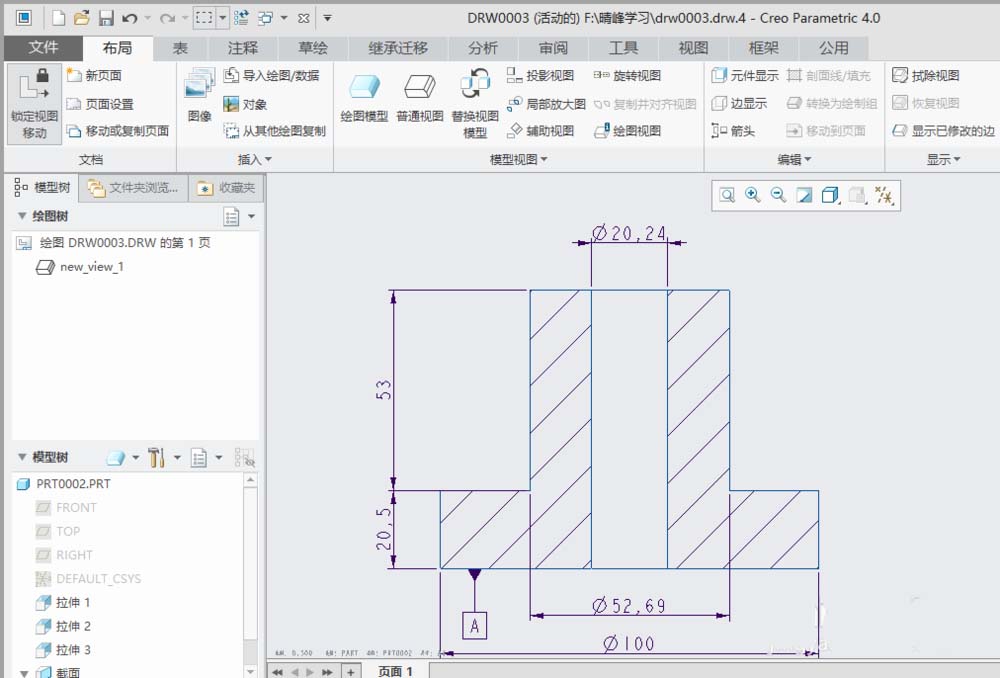This screenshot has height=678, width=1000.
Task: Click Component Display (元件显示)
Action: click(745, 75)
